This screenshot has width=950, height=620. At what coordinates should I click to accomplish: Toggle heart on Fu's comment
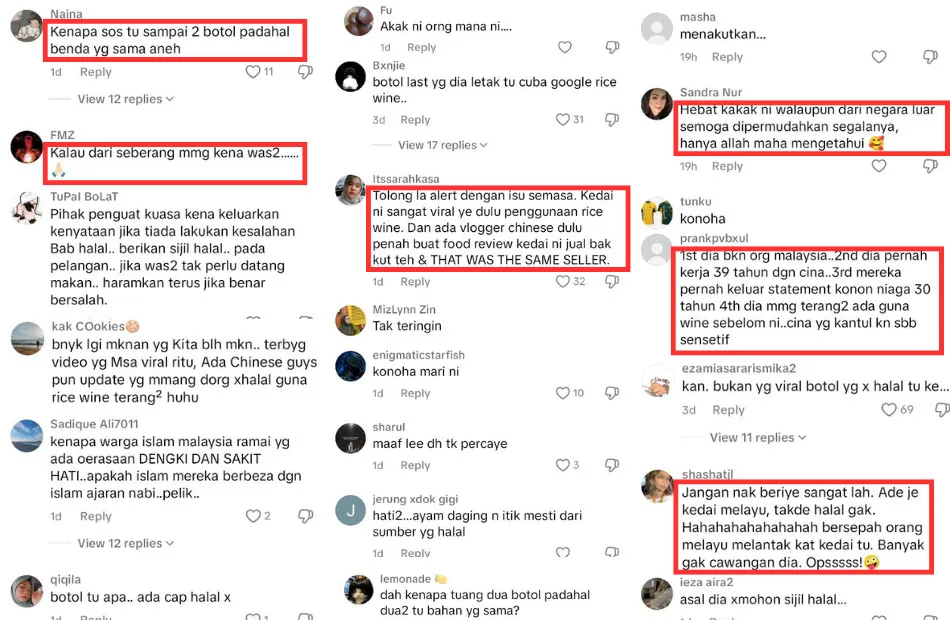565,47
